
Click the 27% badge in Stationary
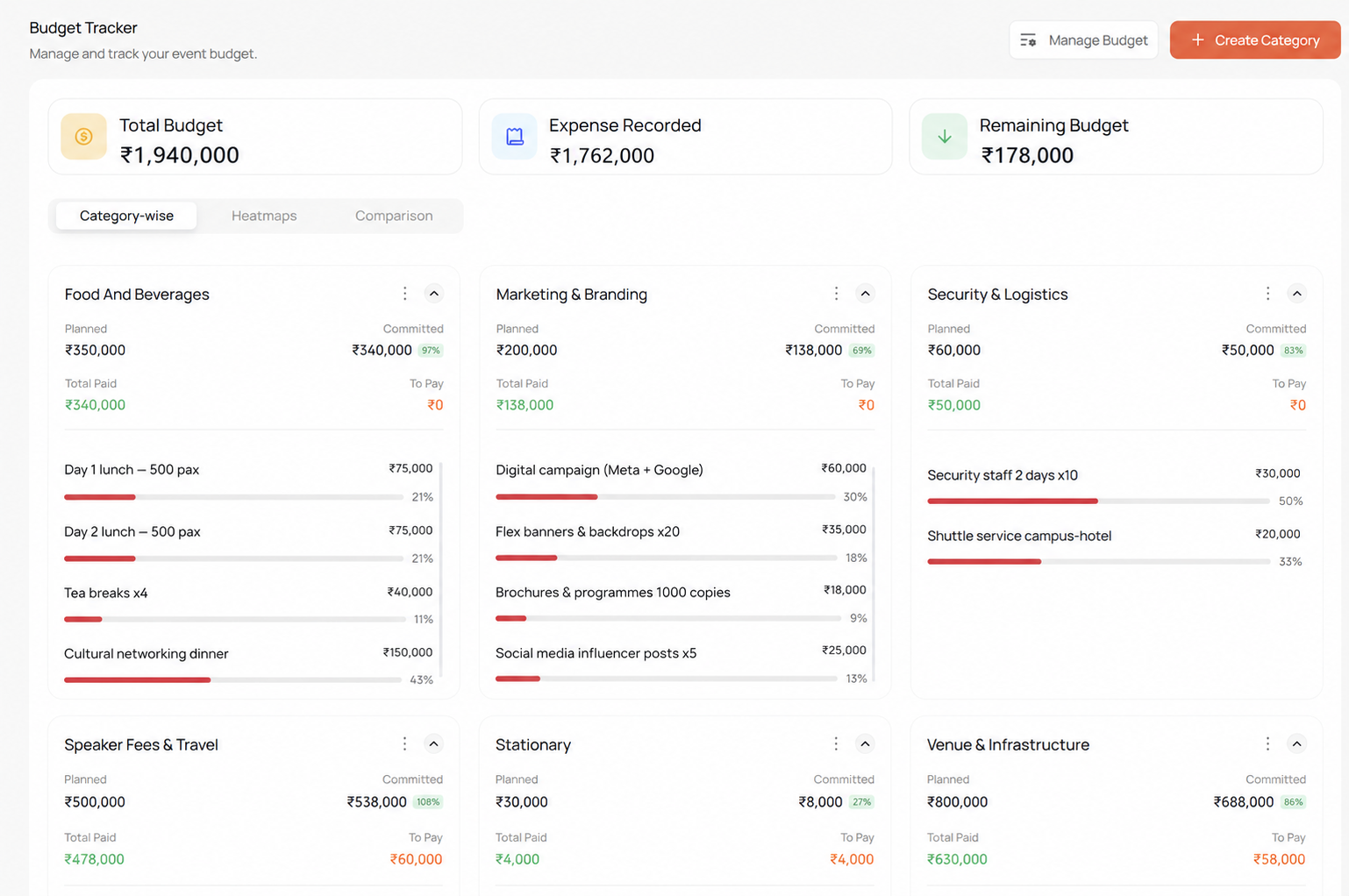(x=861, y=802)
